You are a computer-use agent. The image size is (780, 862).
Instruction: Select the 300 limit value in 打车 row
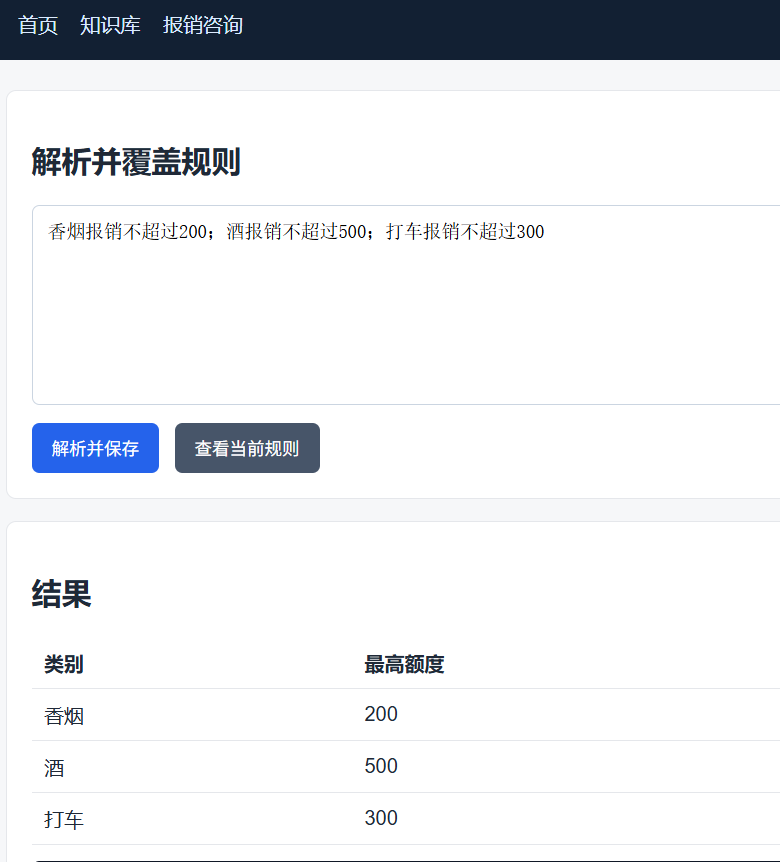(381, 818)
